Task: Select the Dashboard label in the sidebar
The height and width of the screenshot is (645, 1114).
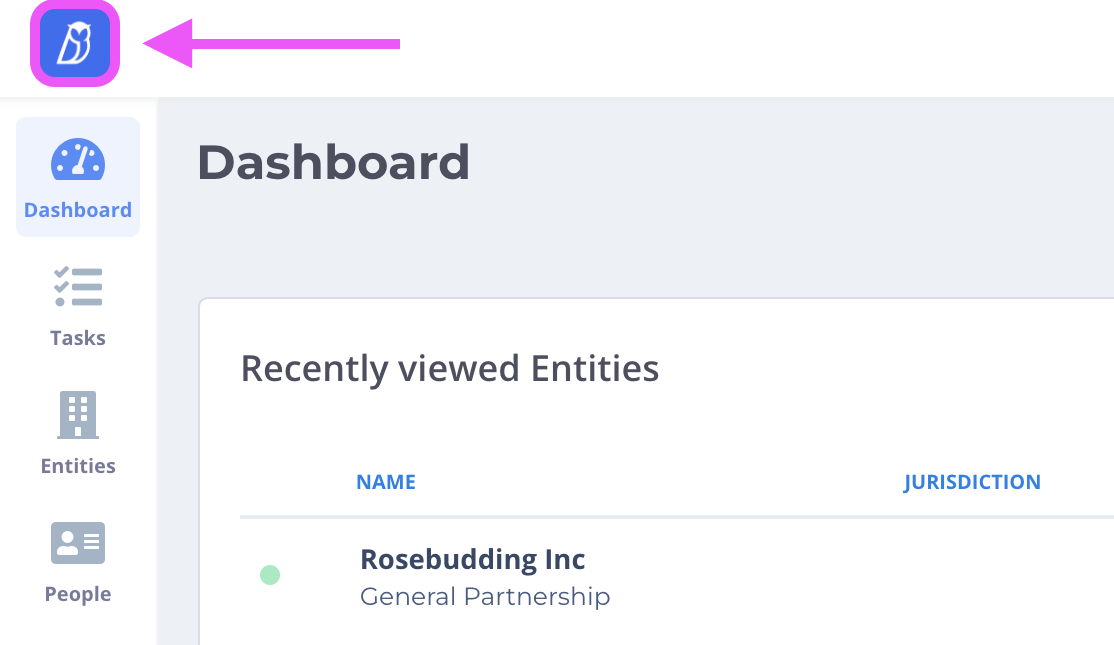Action: click(x=78, y=210)
